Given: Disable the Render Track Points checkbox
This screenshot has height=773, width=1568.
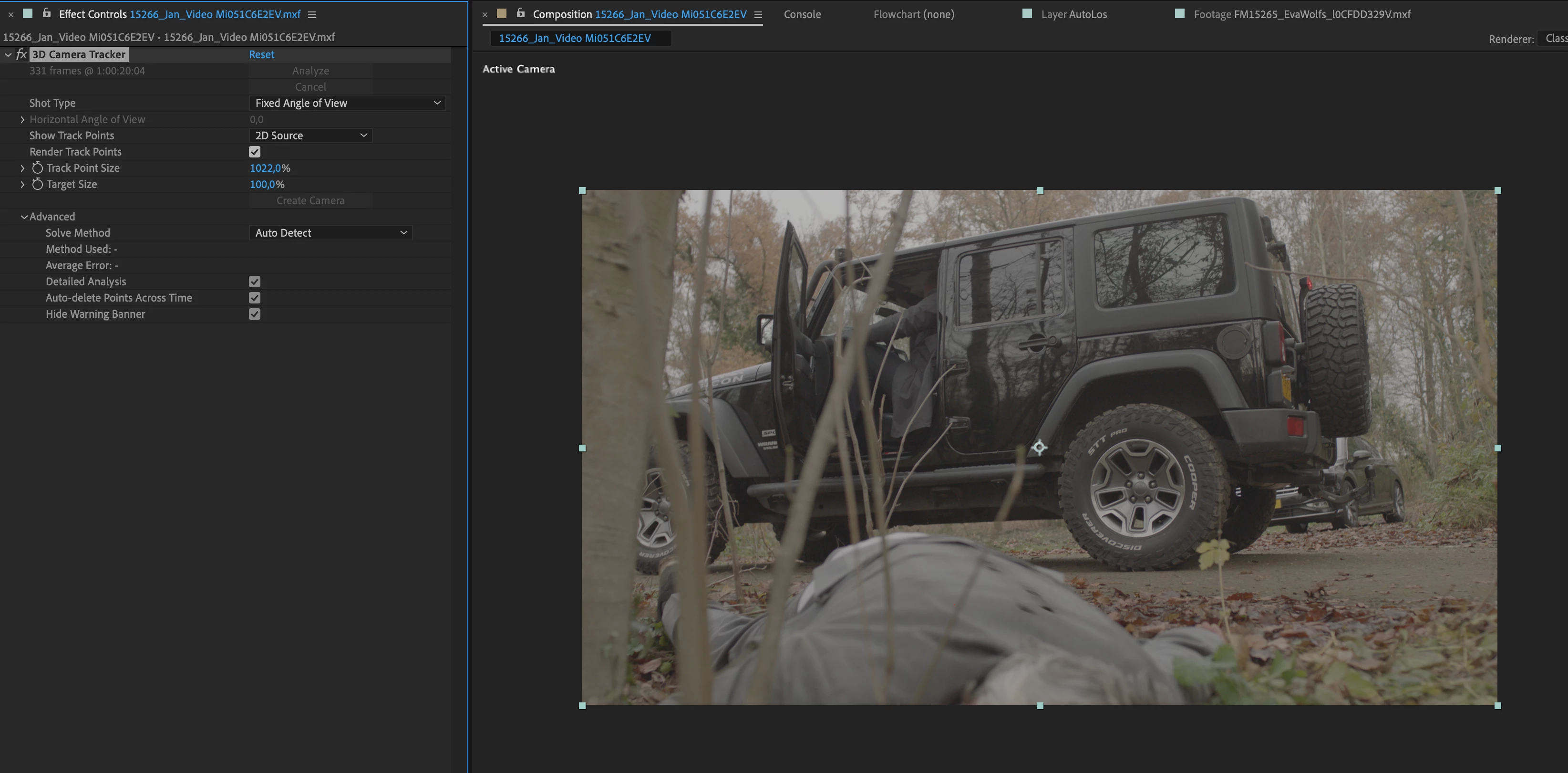Looking at the screenshot, I should pos(255,152).
